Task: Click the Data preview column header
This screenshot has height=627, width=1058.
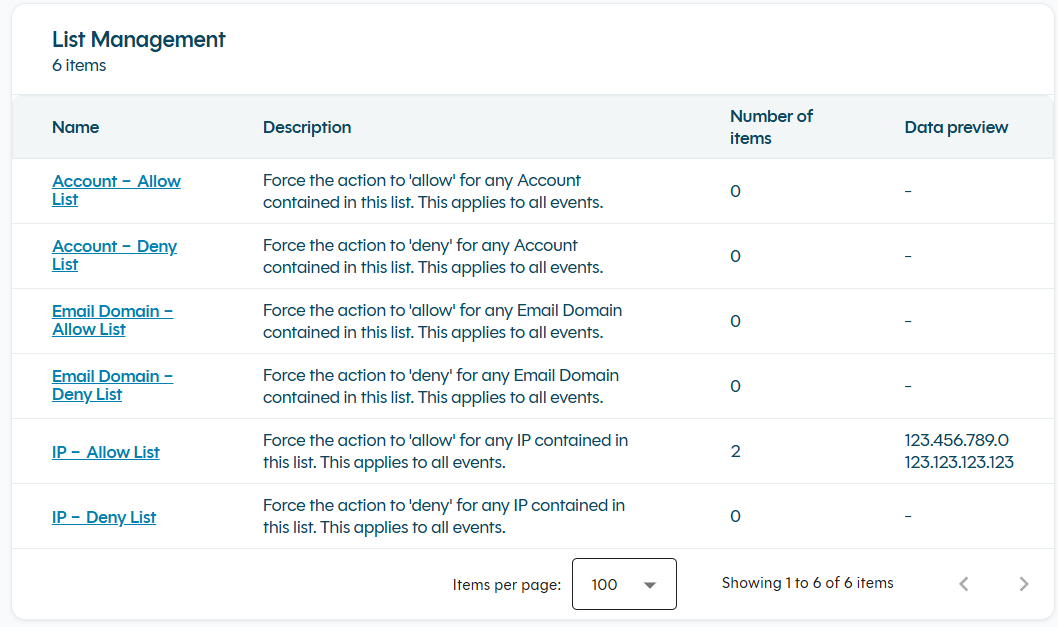Action: coord(956,127)
